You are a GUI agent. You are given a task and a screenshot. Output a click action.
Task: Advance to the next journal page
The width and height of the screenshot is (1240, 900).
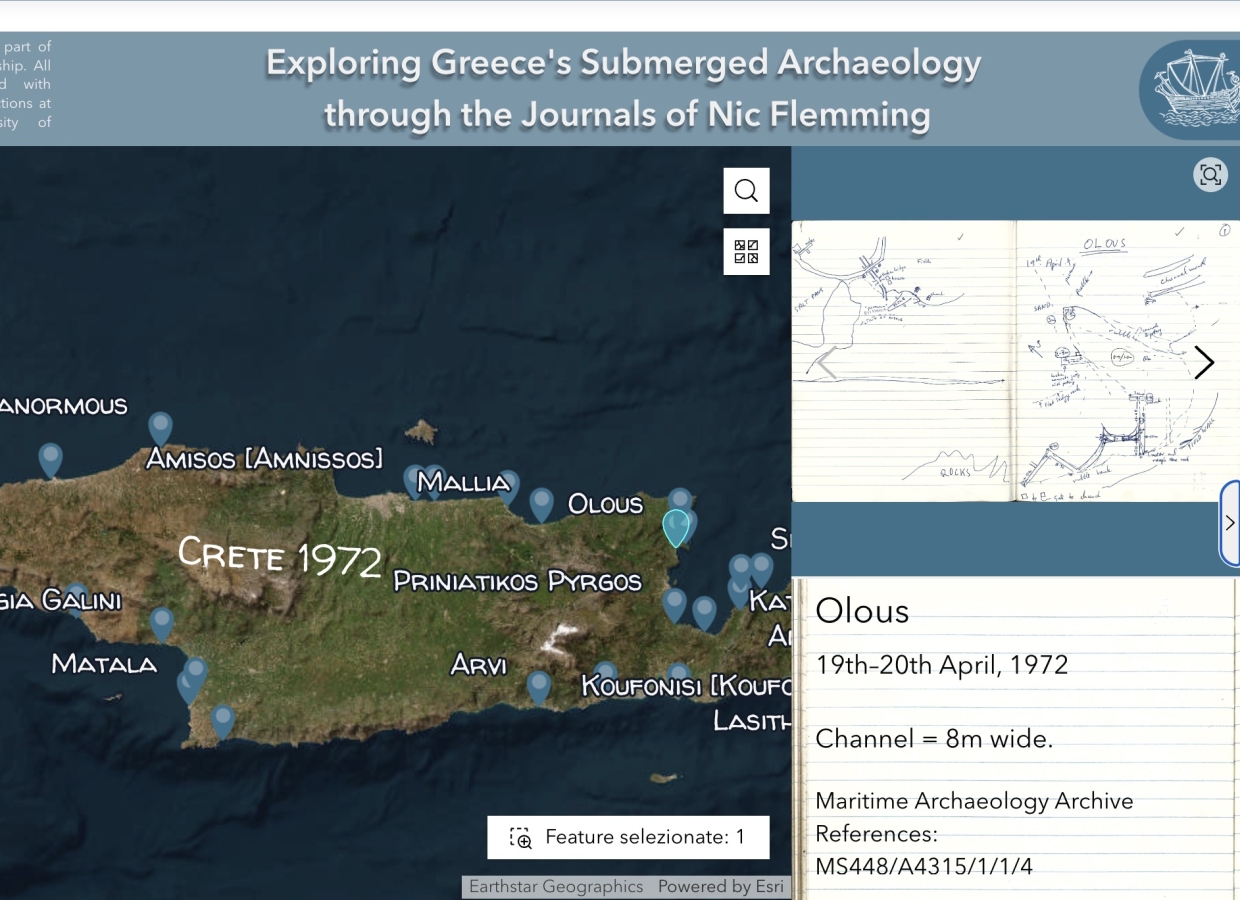pos(1204,362)
